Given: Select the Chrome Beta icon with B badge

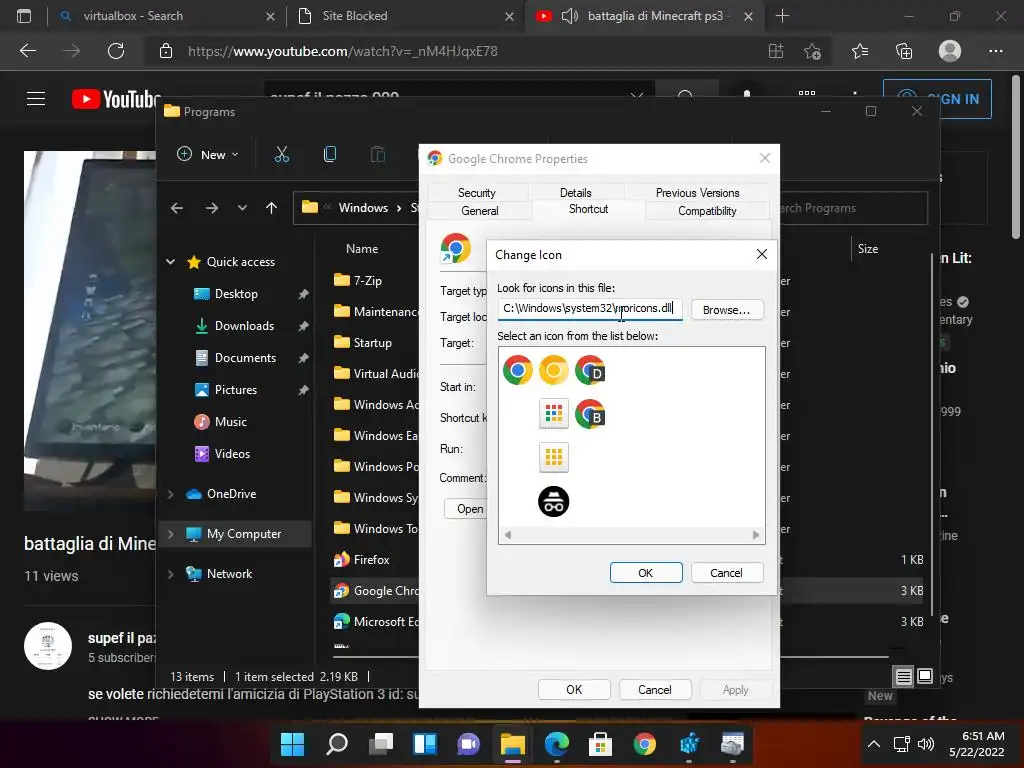Looking at the screenshot, I should pos(590,414).
